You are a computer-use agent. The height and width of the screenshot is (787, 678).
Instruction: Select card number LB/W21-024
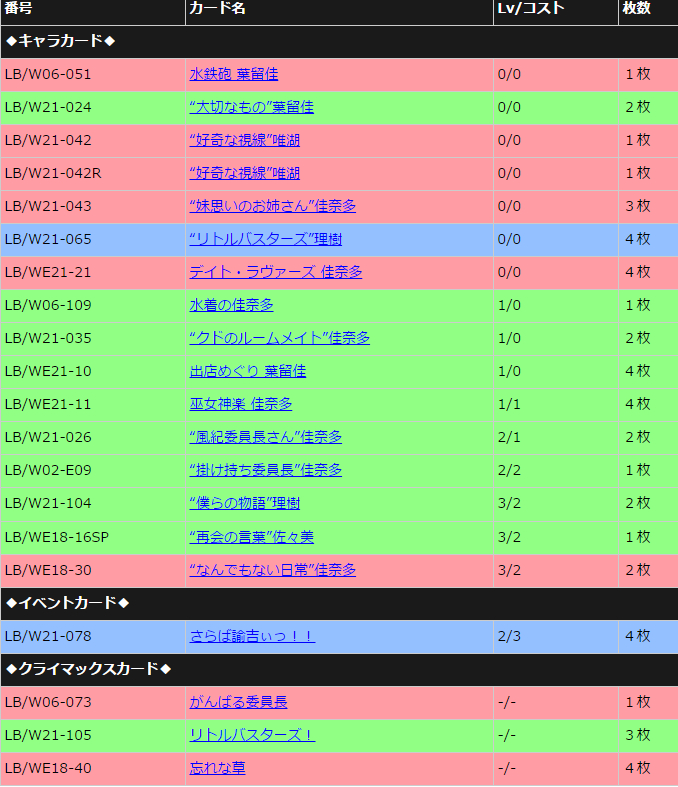(x=48, y=108)
